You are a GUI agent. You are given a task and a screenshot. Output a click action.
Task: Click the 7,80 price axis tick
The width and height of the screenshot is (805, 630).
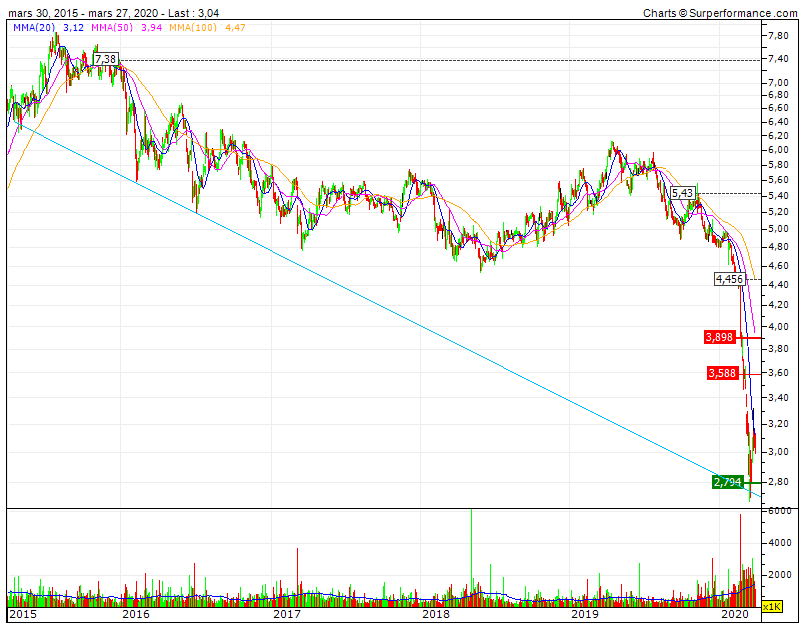[x=778, y=35]
